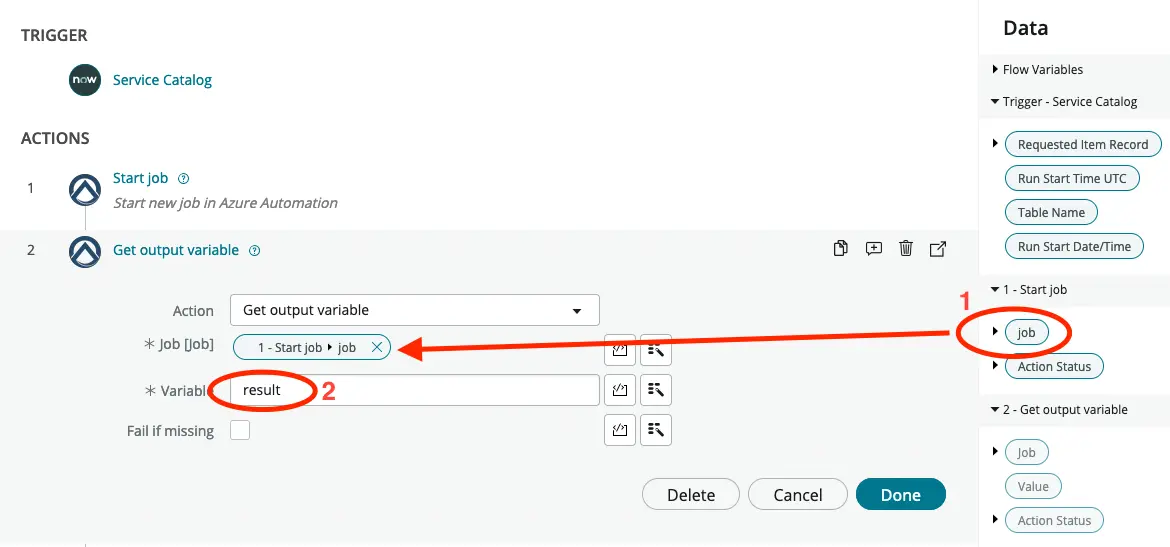Click the trash icon for action 2
1170x547 pixels.
pos(906,249)
